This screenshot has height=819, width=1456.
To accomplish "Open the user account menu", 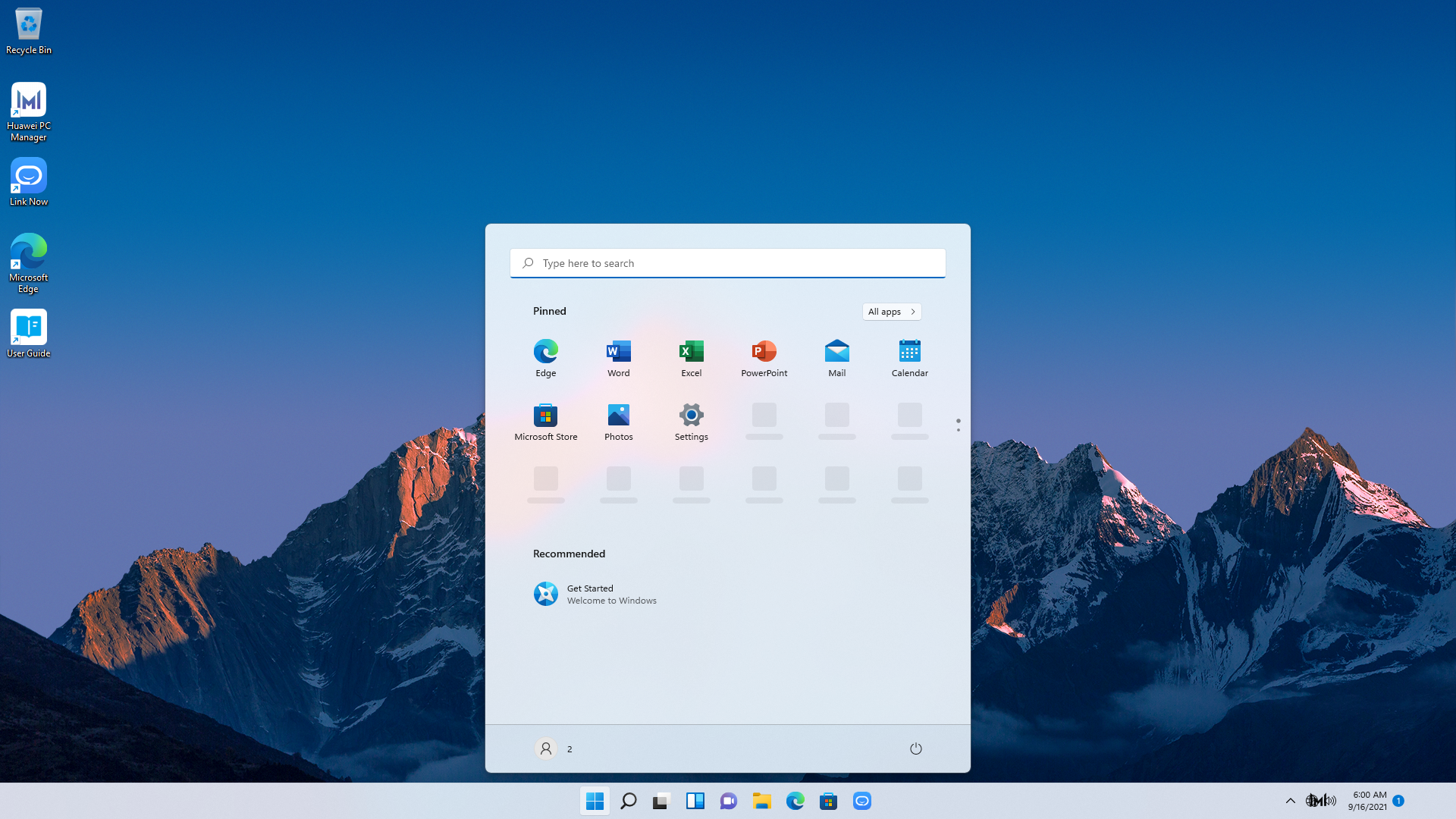I will point(554,748).
